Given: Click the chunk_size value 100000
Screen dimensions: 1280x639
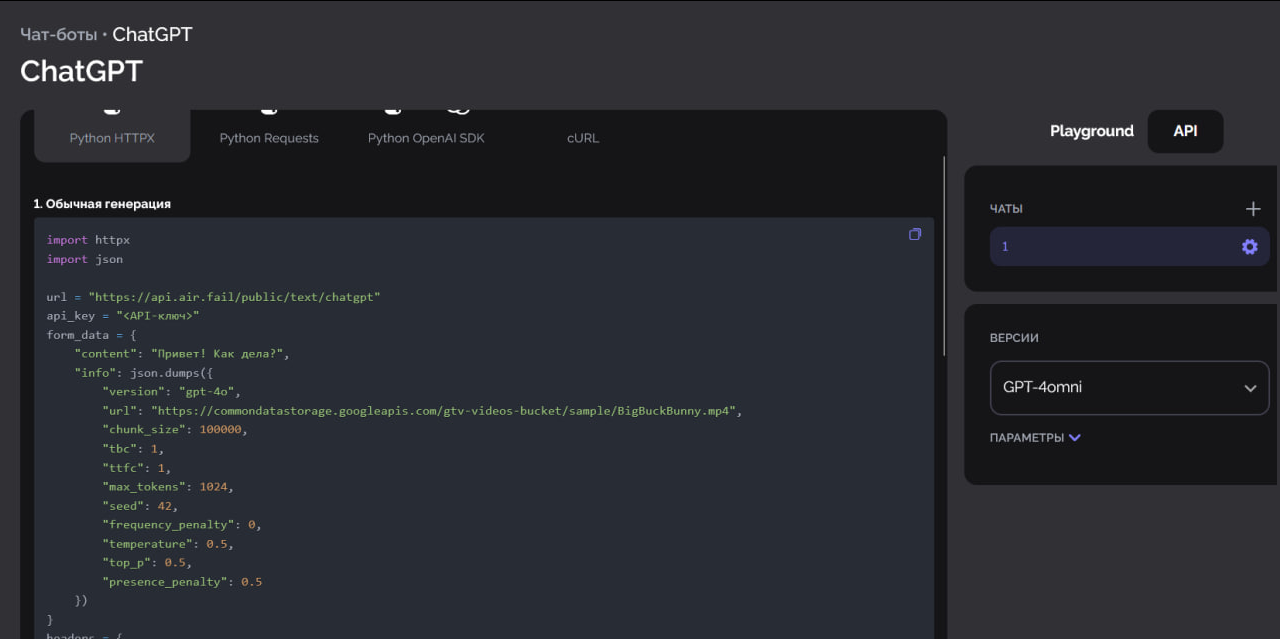Looking at the screenshot, I should click(220, 430).
